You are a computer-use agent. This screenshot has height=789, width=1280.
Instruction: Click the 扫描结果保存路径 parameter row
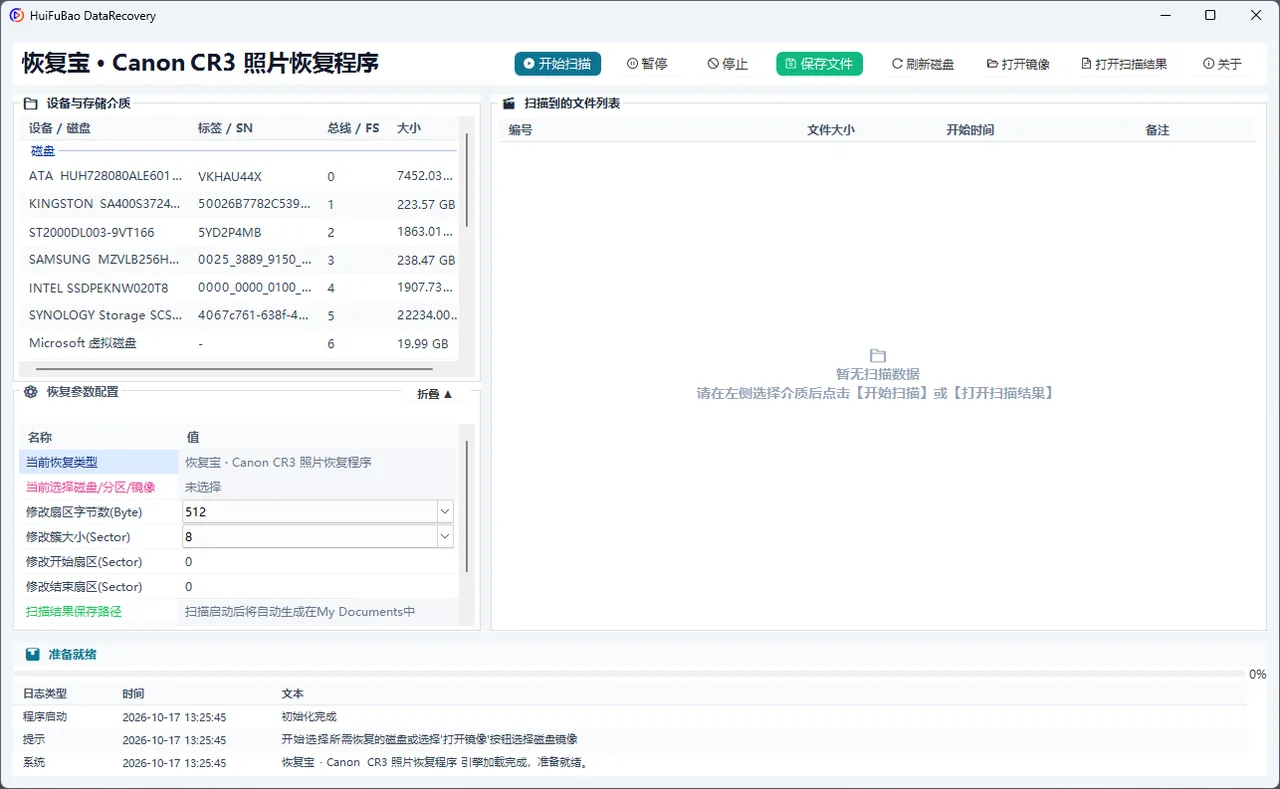click(239, 611)
